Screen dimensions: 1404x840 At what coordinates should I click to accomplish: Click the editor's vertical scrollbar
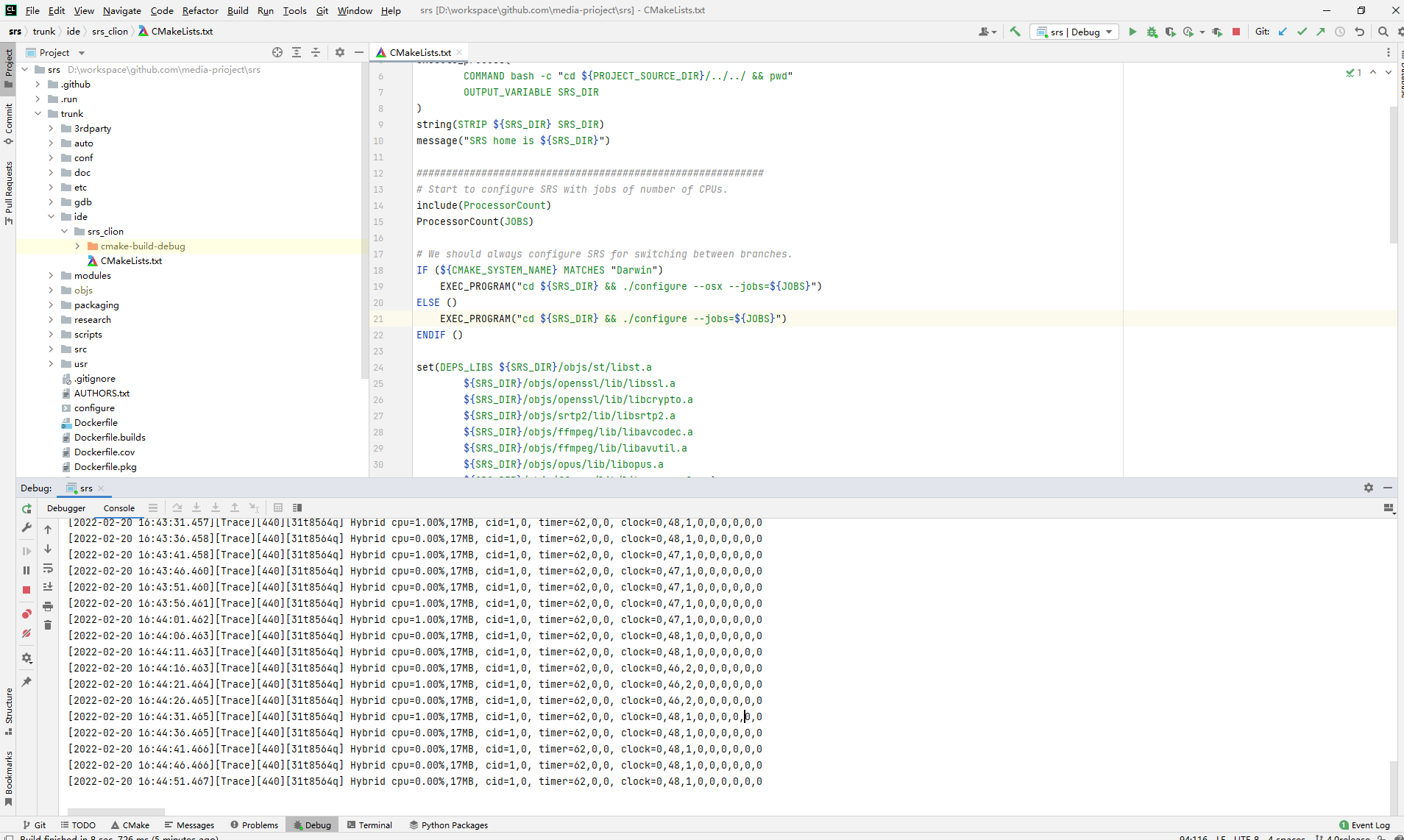(x=1393, y=175)
